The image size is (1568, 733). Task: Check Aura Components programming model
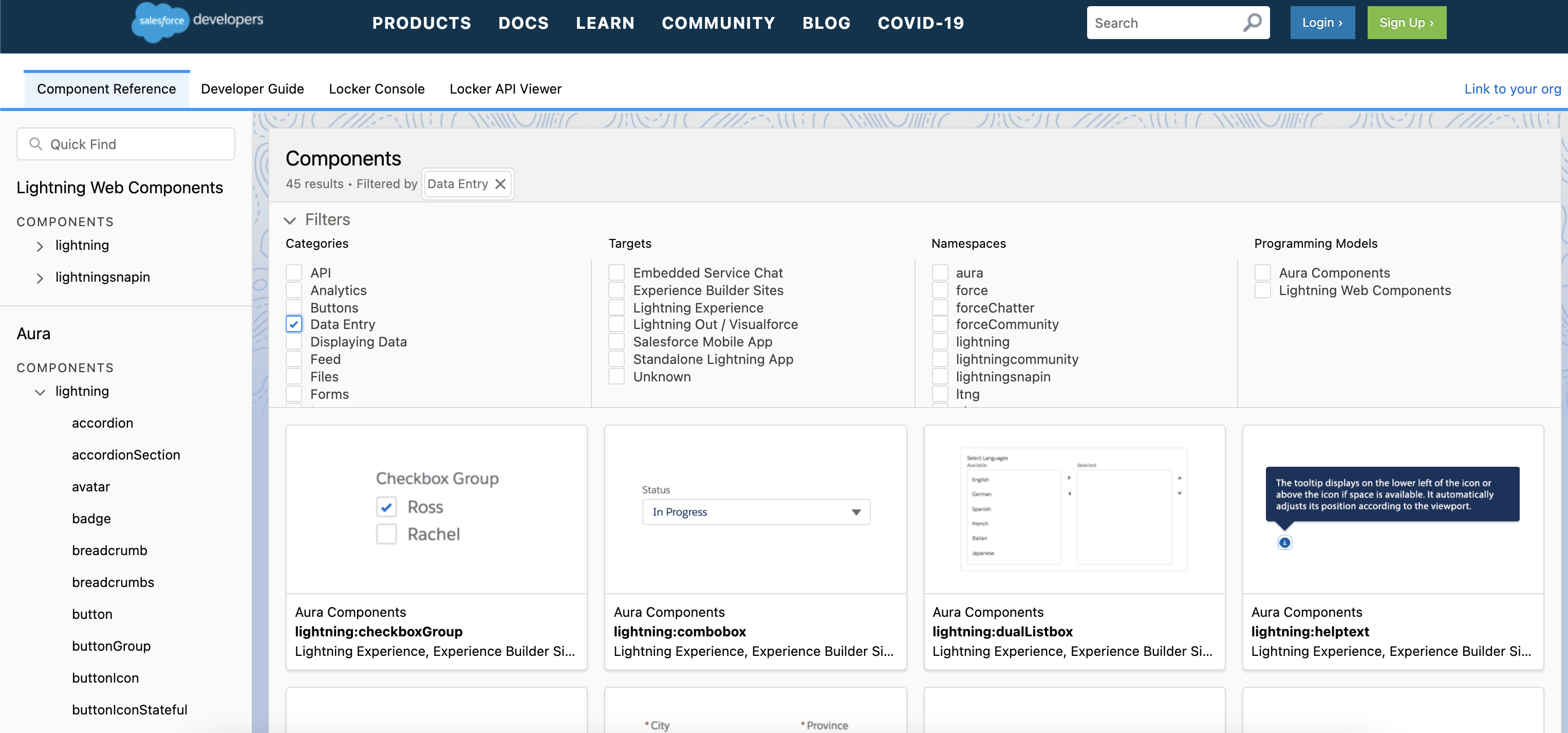(1262, 273)
